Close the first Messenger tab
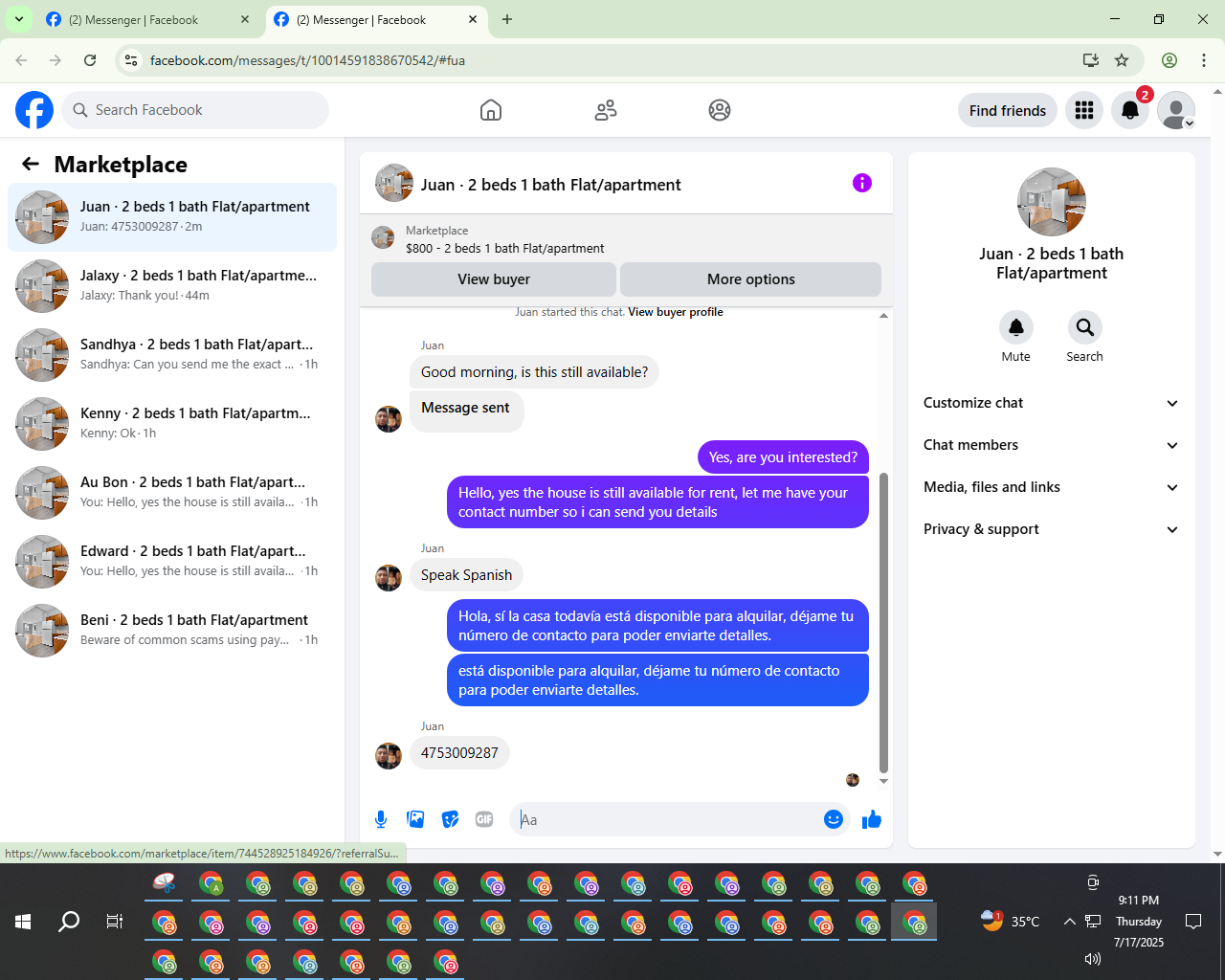 (x=245, y=19)
